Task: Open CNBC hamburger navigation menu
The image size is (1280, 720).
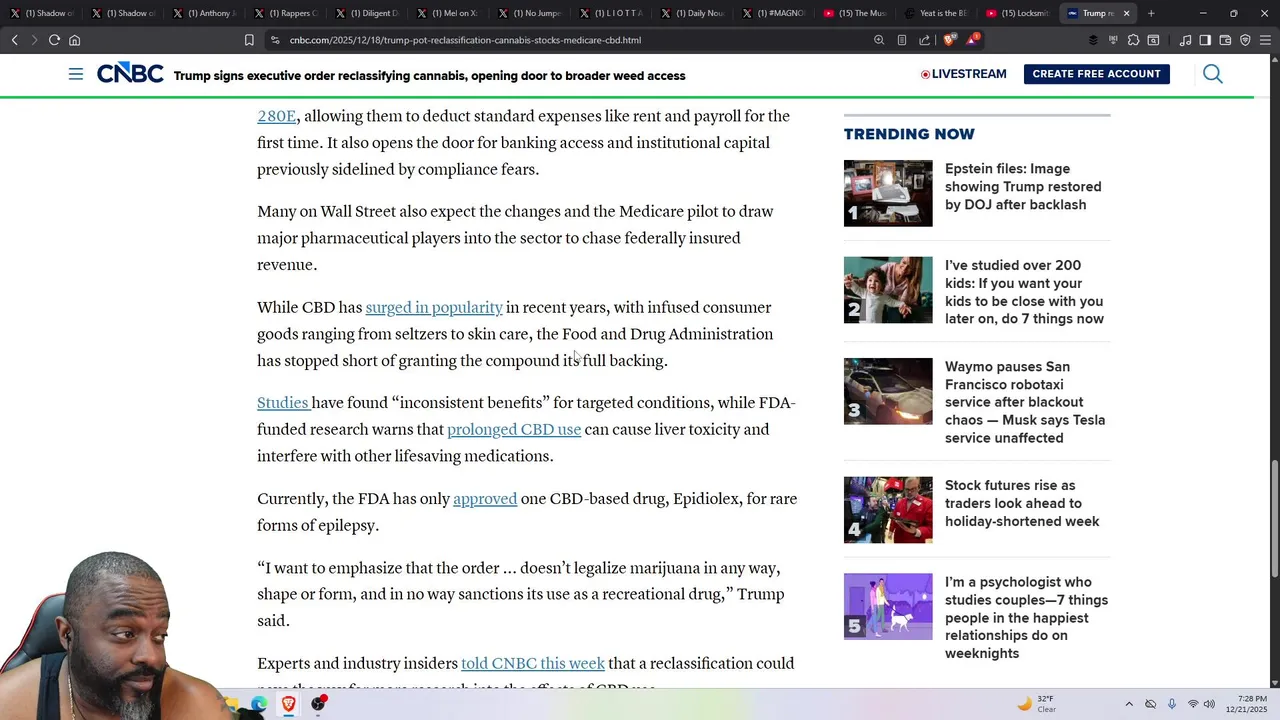Action: 76,74
